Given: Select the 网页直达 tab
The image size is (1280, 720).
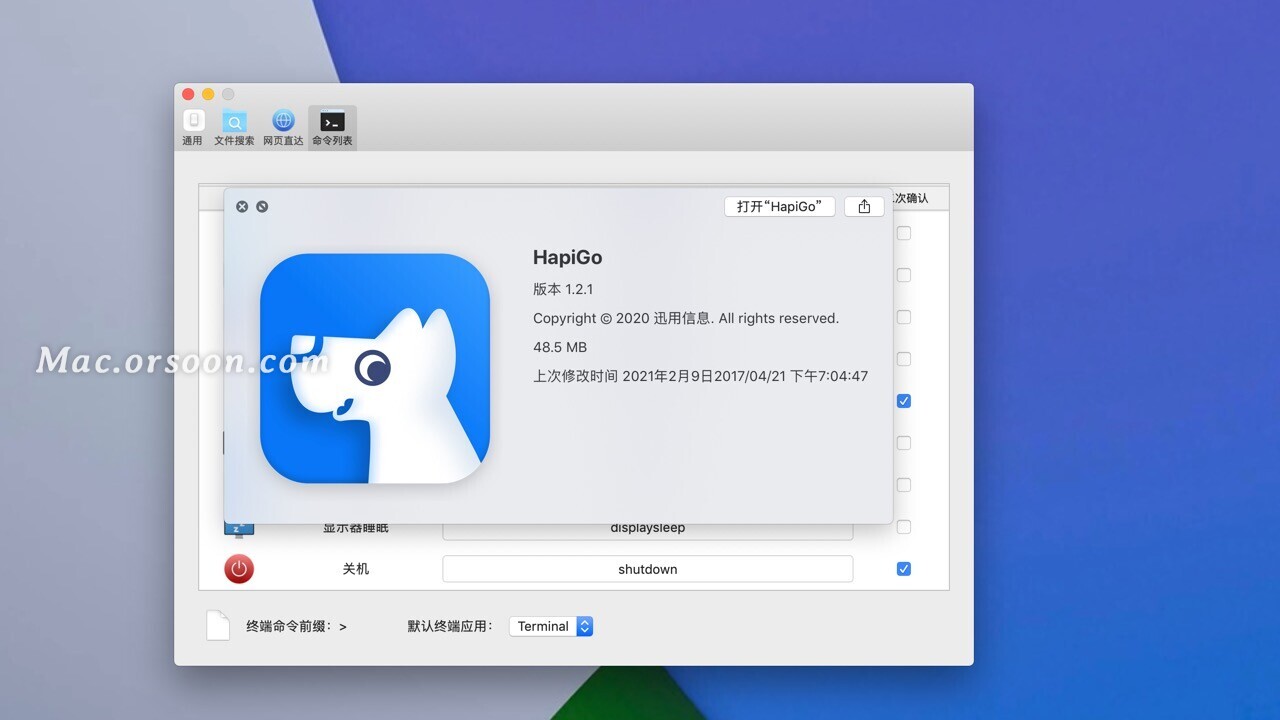Looking at the screenshot, I should pyautogui.click(x=283, y=128).
